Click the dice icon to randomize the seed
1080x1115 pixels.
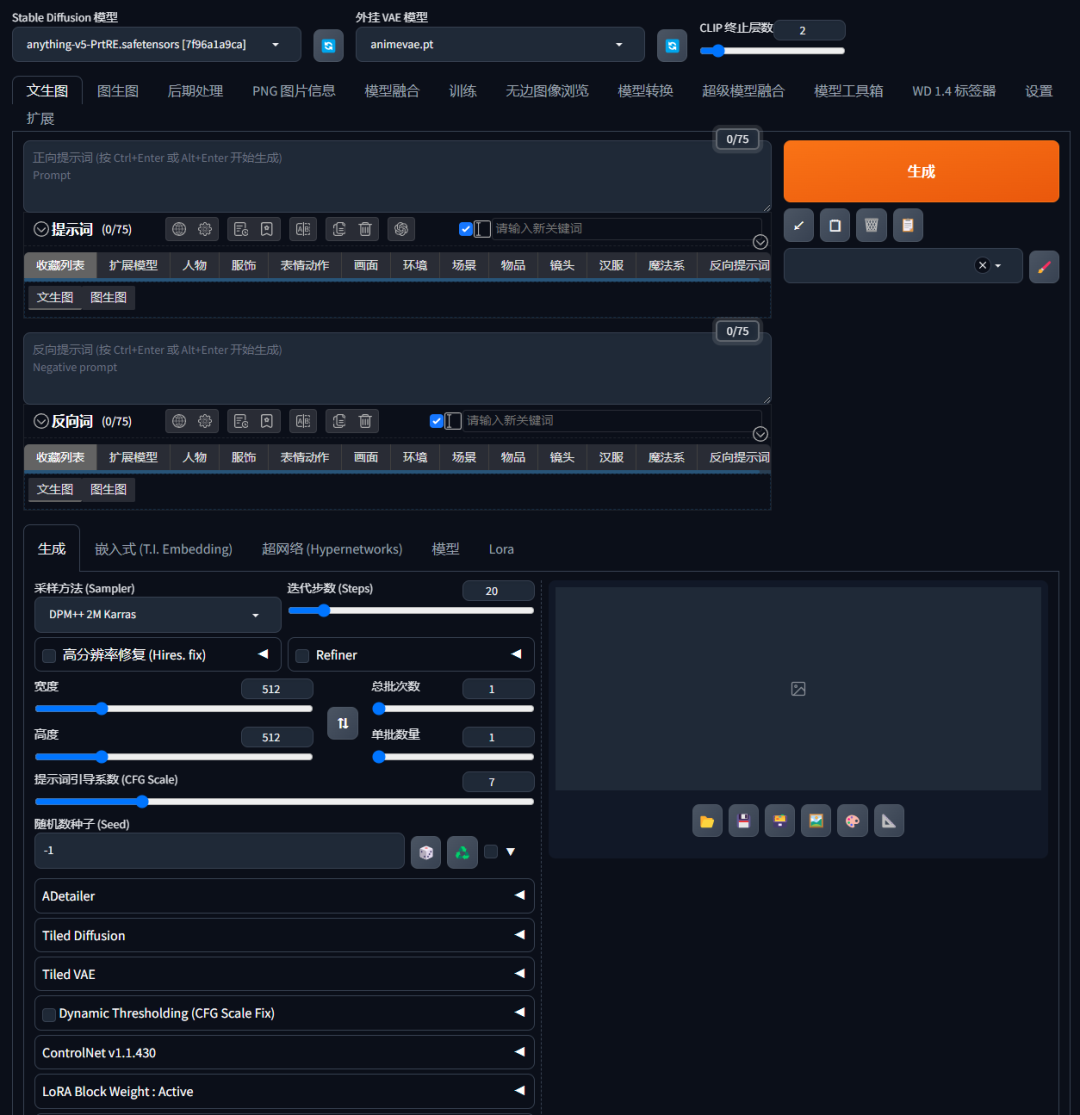click(x=425, y=851)
